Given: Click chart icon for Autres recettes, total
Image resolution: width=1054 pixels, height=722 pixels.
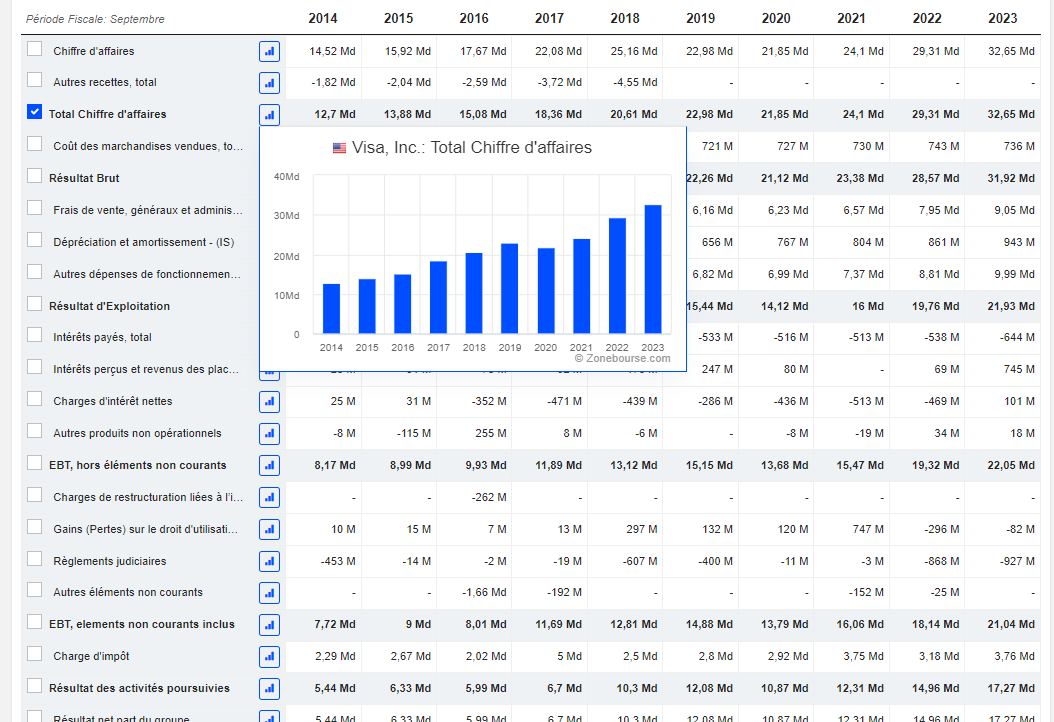Looking at the screenshot, I should (x=269, y=83).
